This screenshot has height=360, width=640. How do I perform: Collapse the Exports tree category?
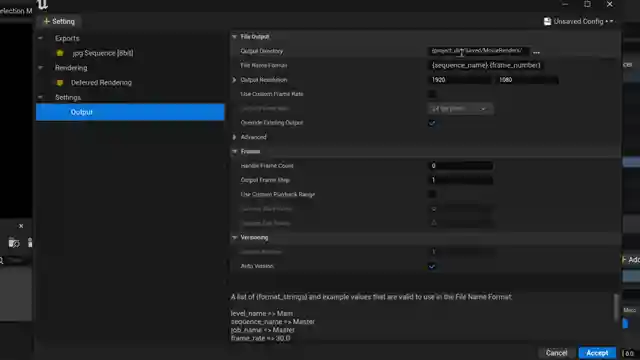tap(40, 38)
